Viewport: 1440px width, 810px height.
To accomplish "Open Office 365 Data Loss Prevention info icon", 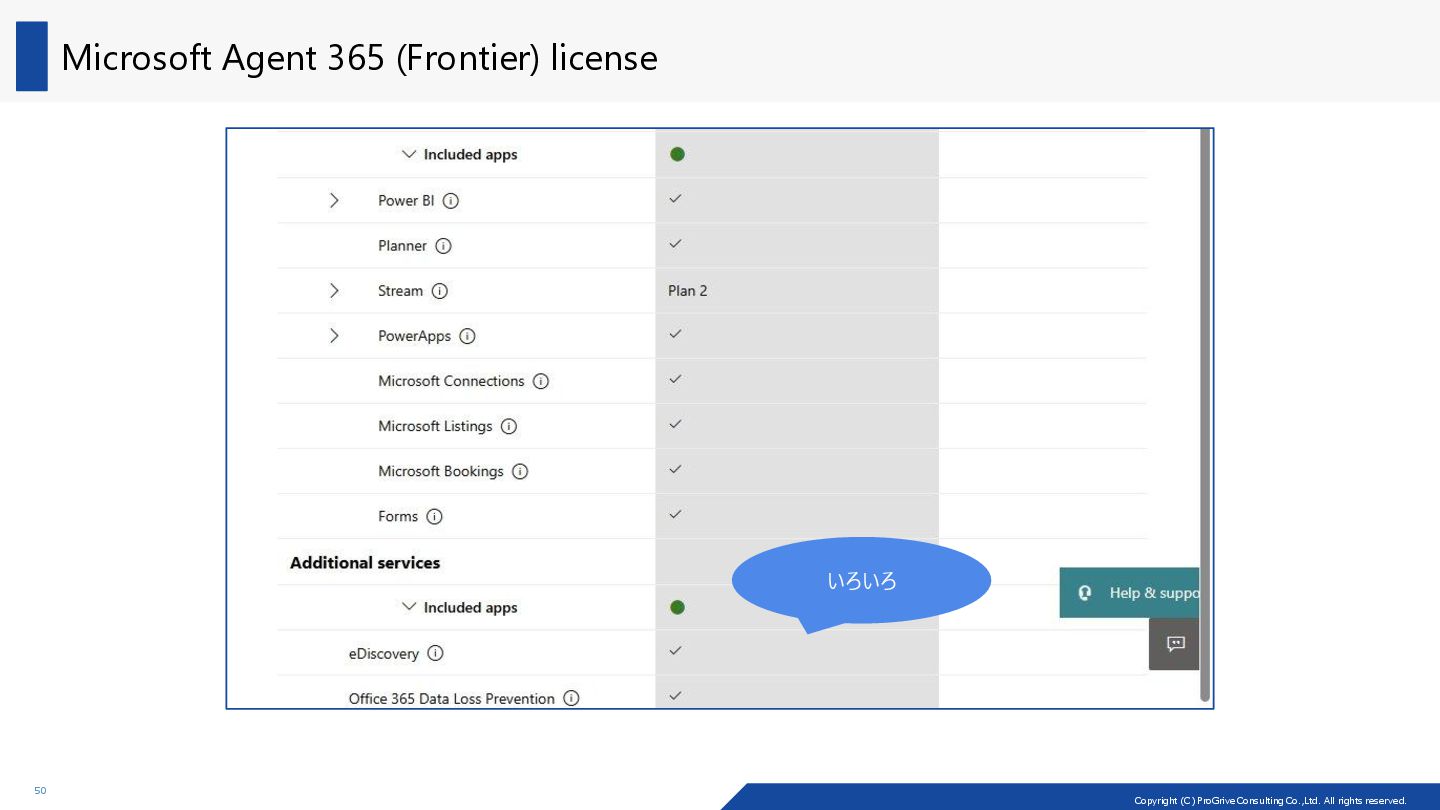I will point(571,698).
